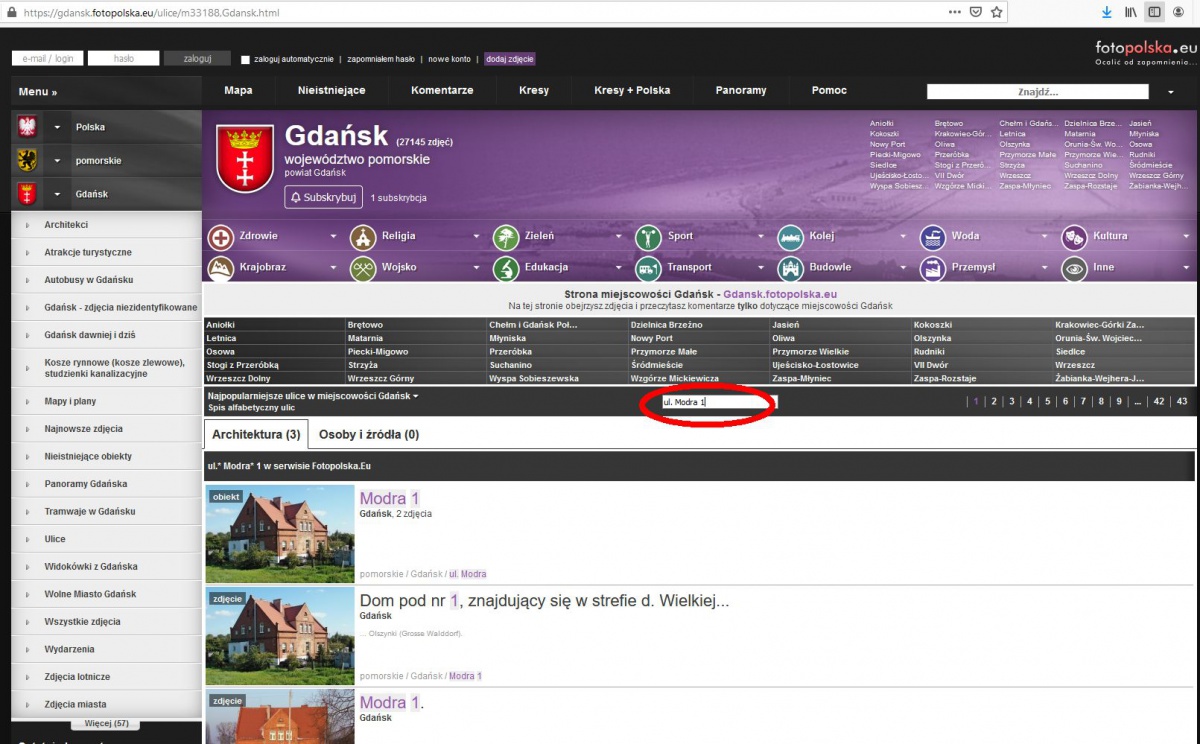Open the first Modra 1 house thumbnail
1200x744 pixels.
pos(280,534)
